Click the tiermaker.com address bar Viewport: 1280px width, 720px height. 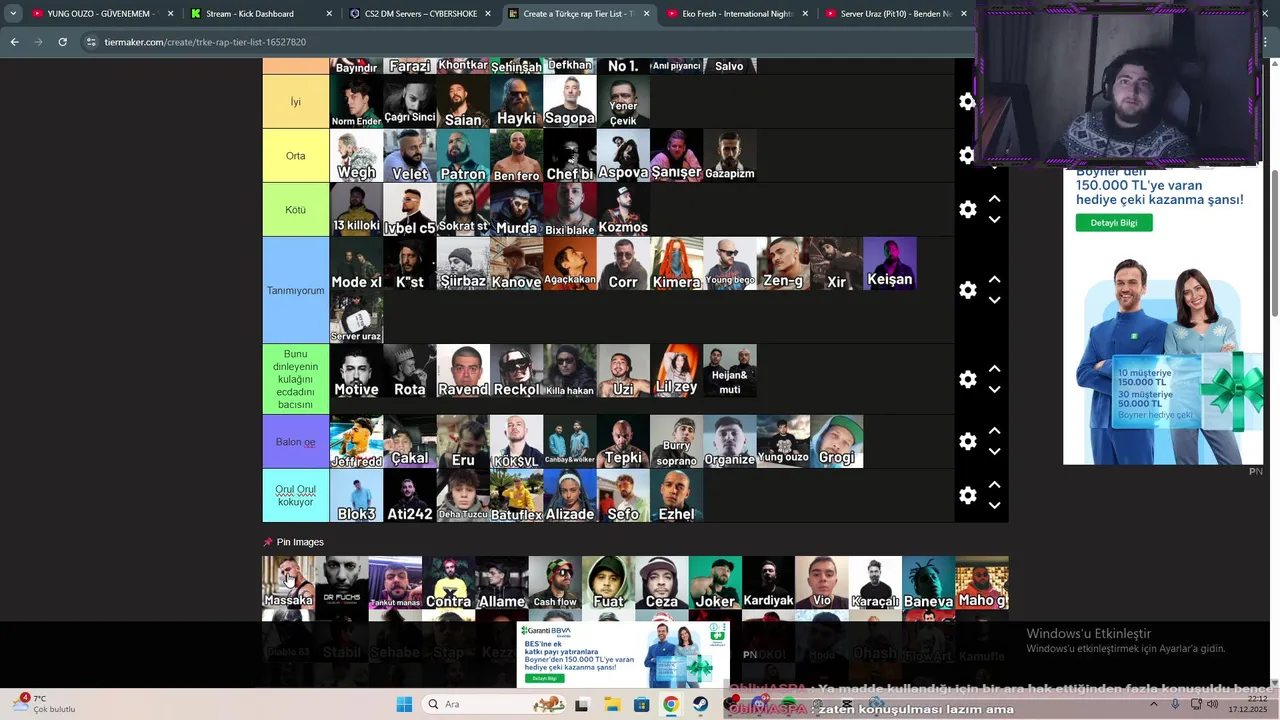point(520,42)
